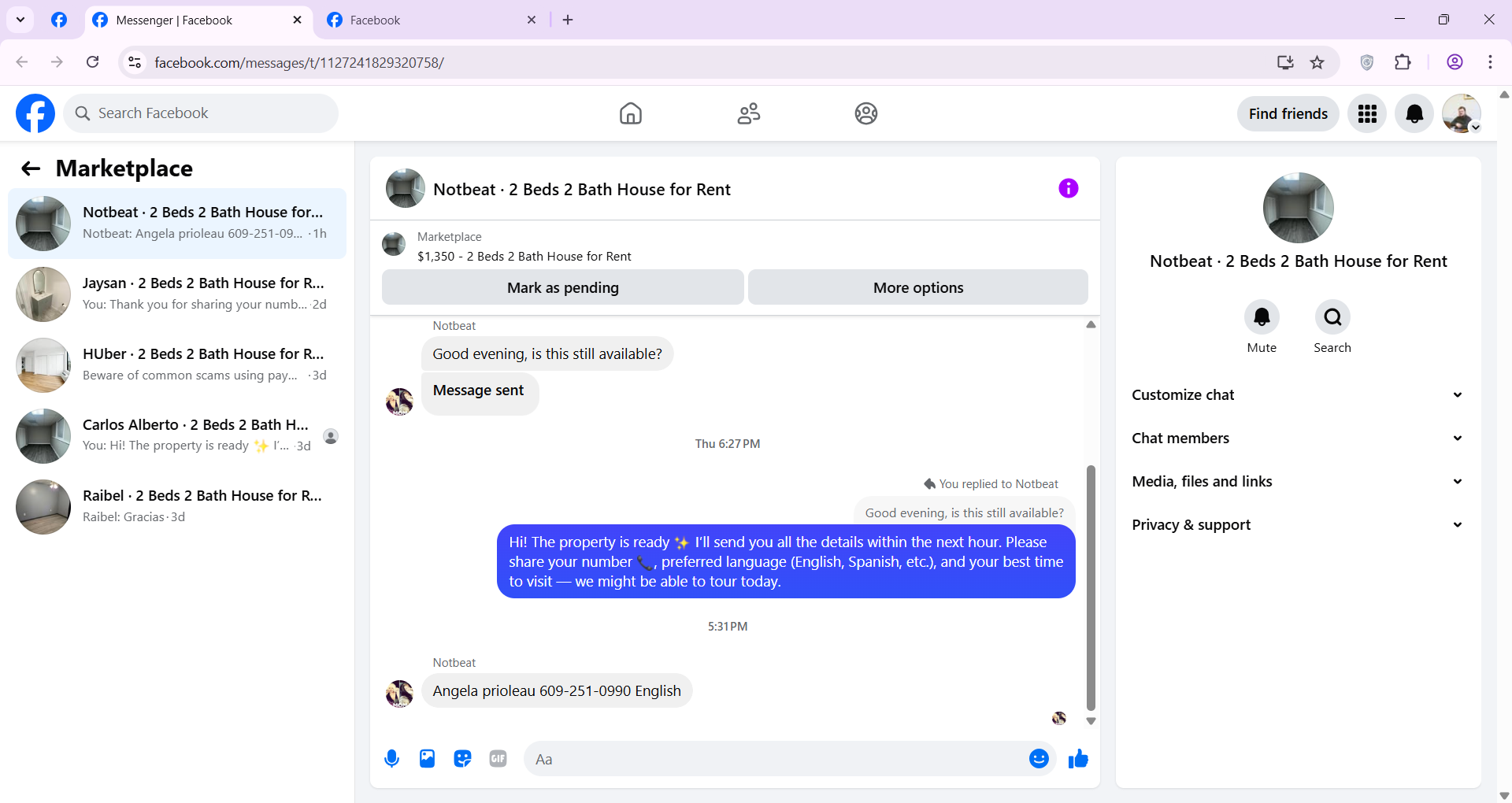Open conversation information purple icon
Viewport: 1512px width, 803px height.
1069,188
